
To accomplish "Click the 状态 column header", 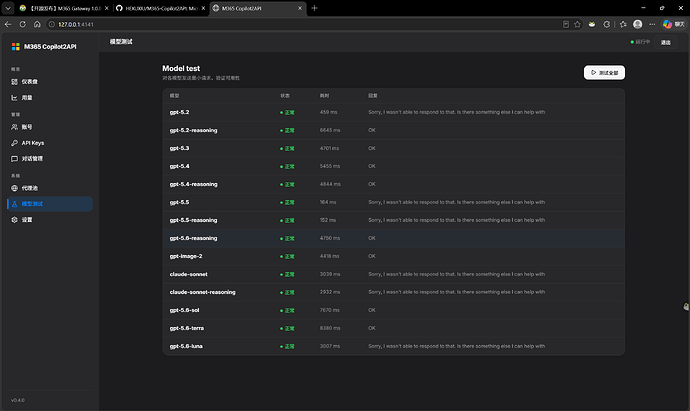I will pyautogui.click(x=285, y=95).
